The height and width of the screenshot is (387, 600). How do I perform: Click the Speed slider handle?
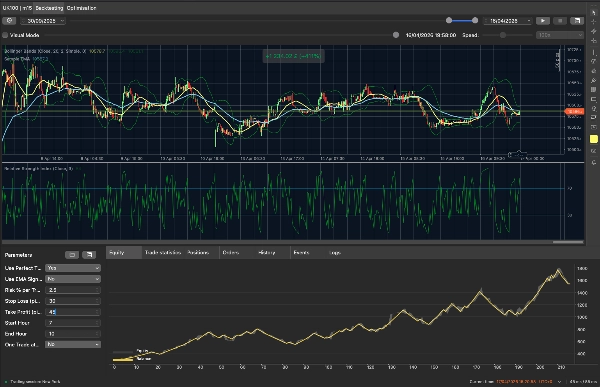(503, 35)
